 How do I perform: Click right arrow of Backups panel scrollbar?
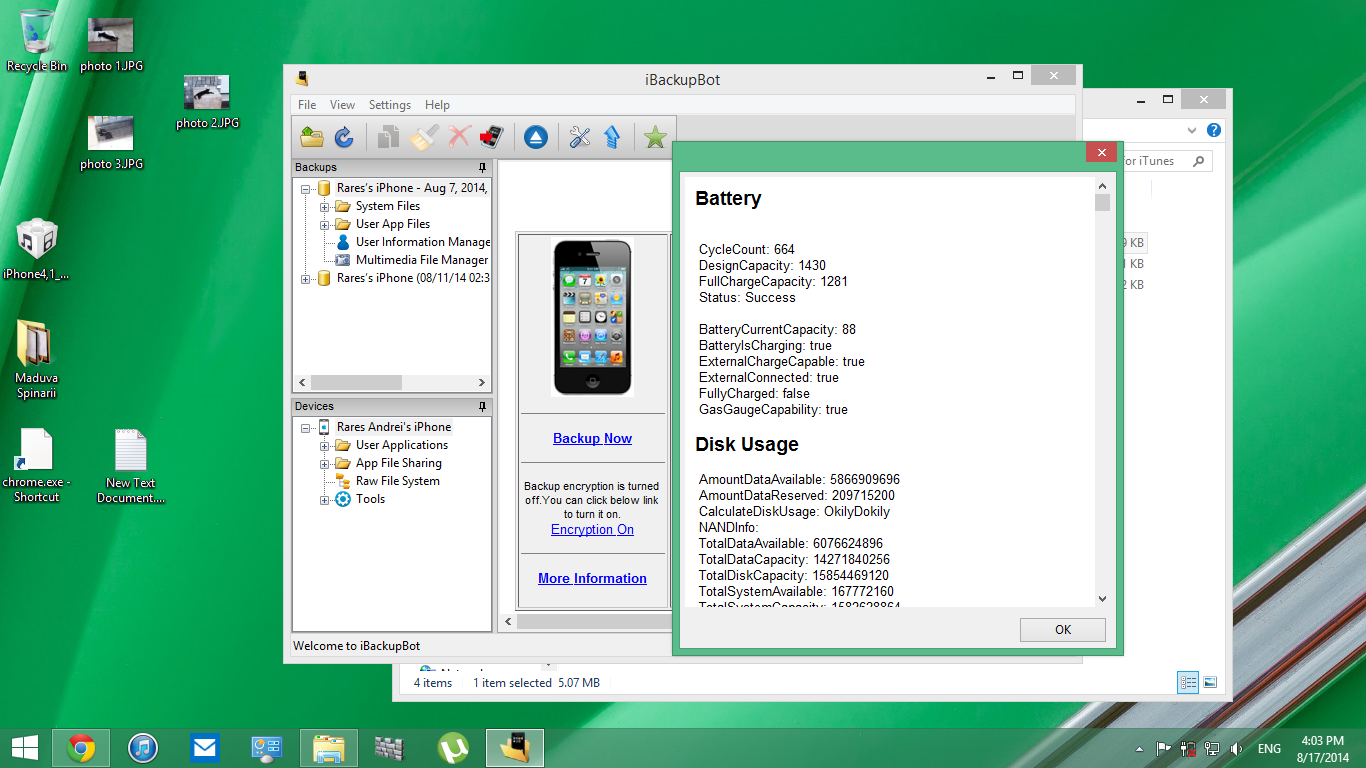[482, 383]
